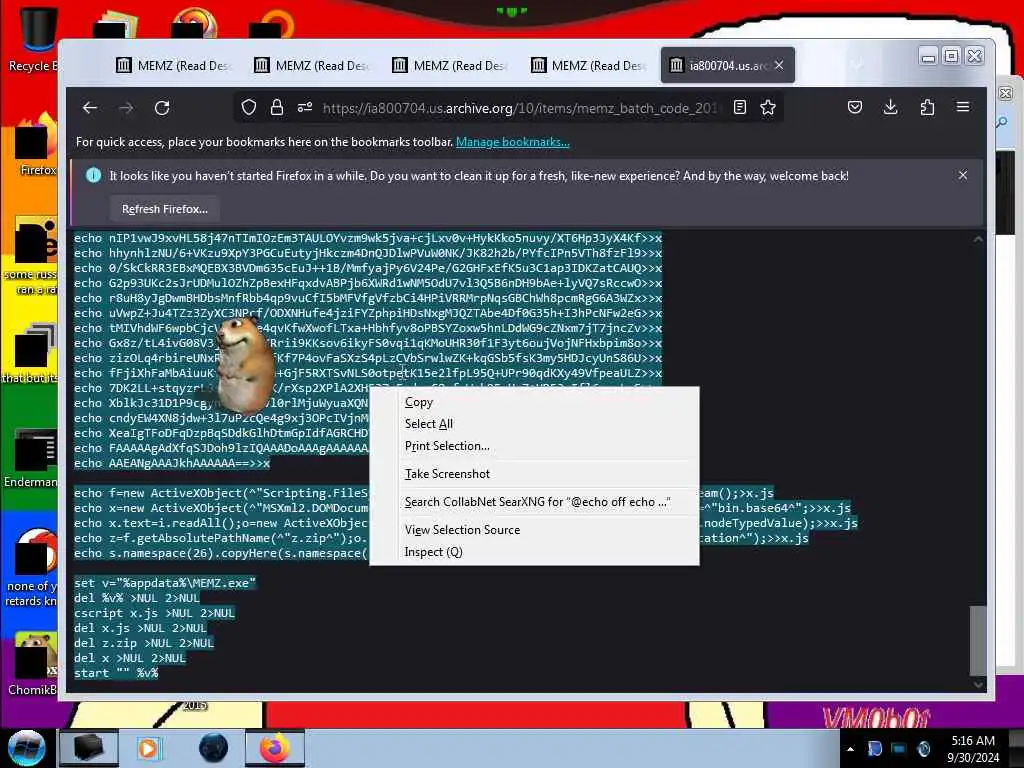Image resolution: width=1024 pixels, height=768 pixels.
Task: Toggle reader view in the address bar
Action: coord(739,108)
